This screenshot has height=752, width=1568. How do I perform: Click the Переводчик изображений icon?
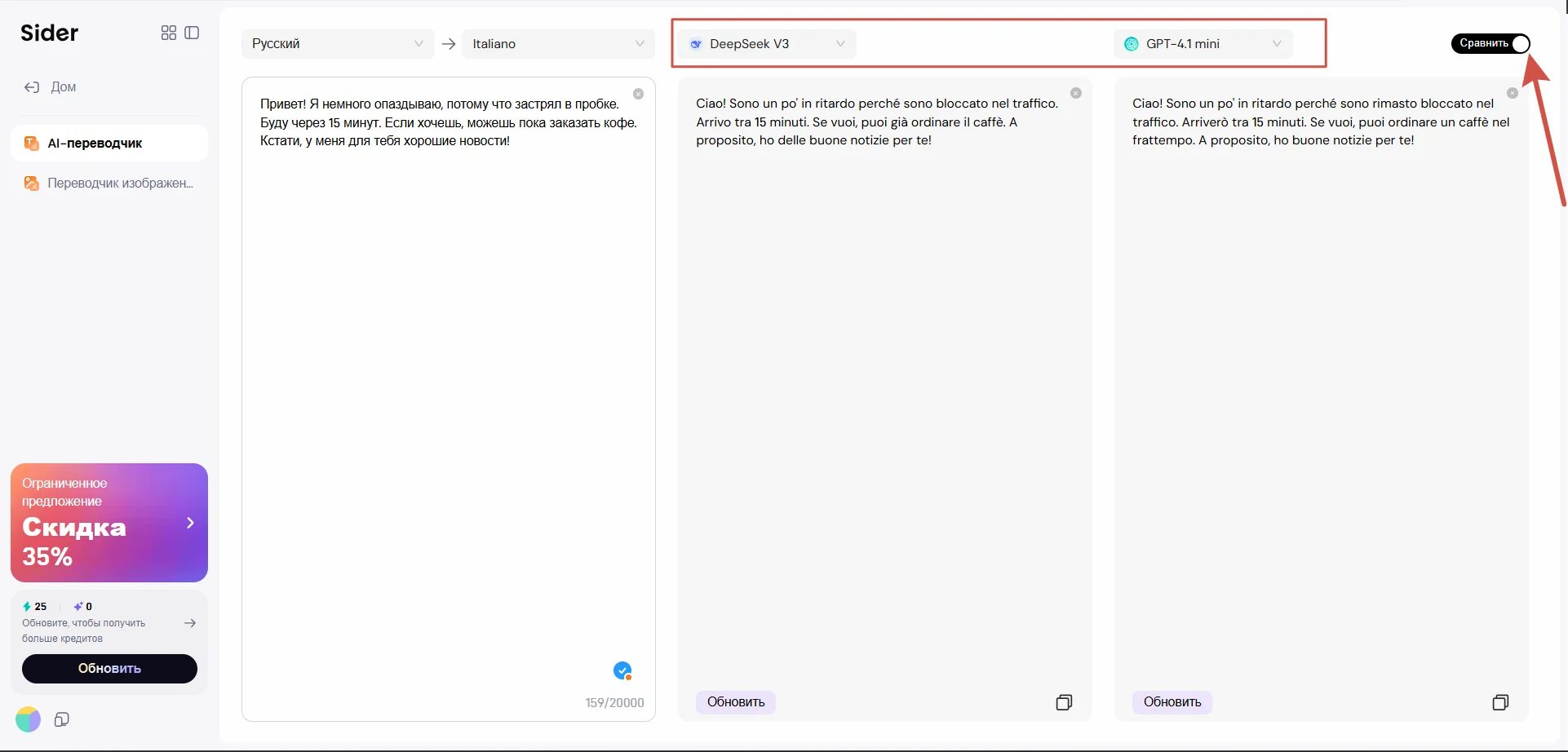(32, 184)
